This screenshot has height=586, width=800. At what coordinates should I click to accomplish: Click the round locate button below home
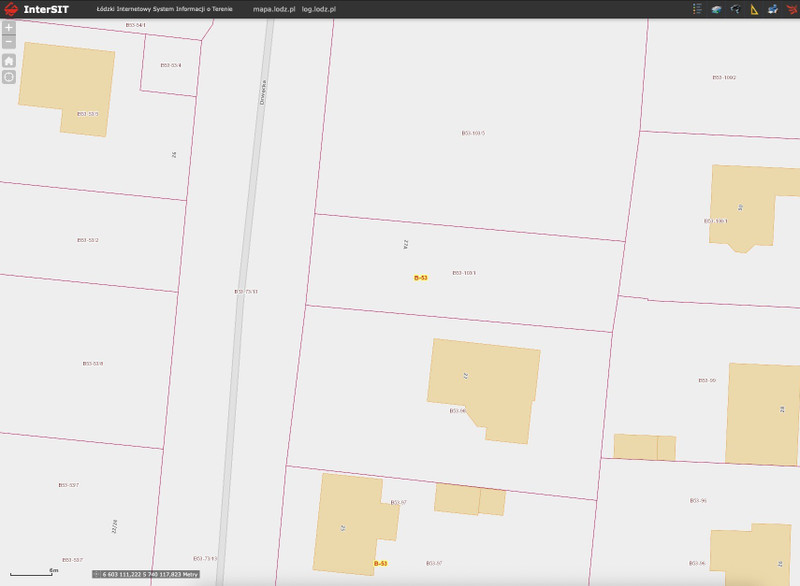(x=9, y=76)
